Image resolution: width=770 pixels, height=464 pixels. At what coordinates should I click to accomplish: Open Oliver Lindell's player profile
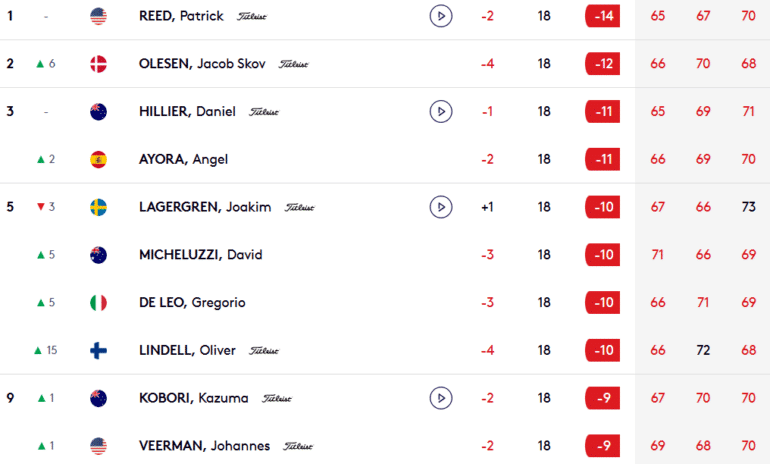pos(188,350)
